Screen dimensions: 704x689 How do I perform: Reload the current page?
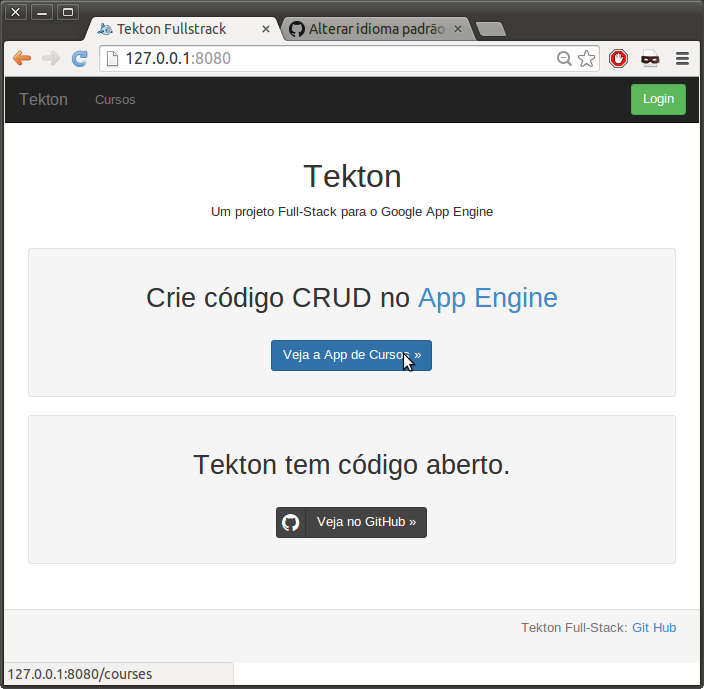80,59
